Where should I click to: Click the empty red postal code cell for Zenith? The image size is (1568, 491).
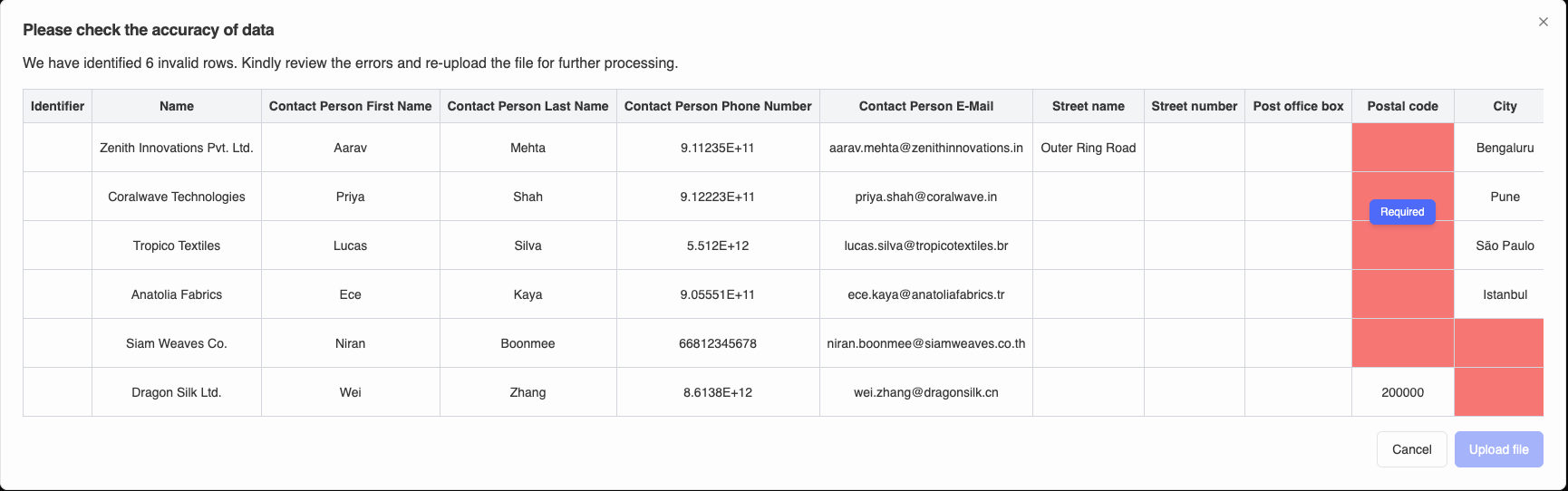pyautogui.click(x=1402, y=148)
